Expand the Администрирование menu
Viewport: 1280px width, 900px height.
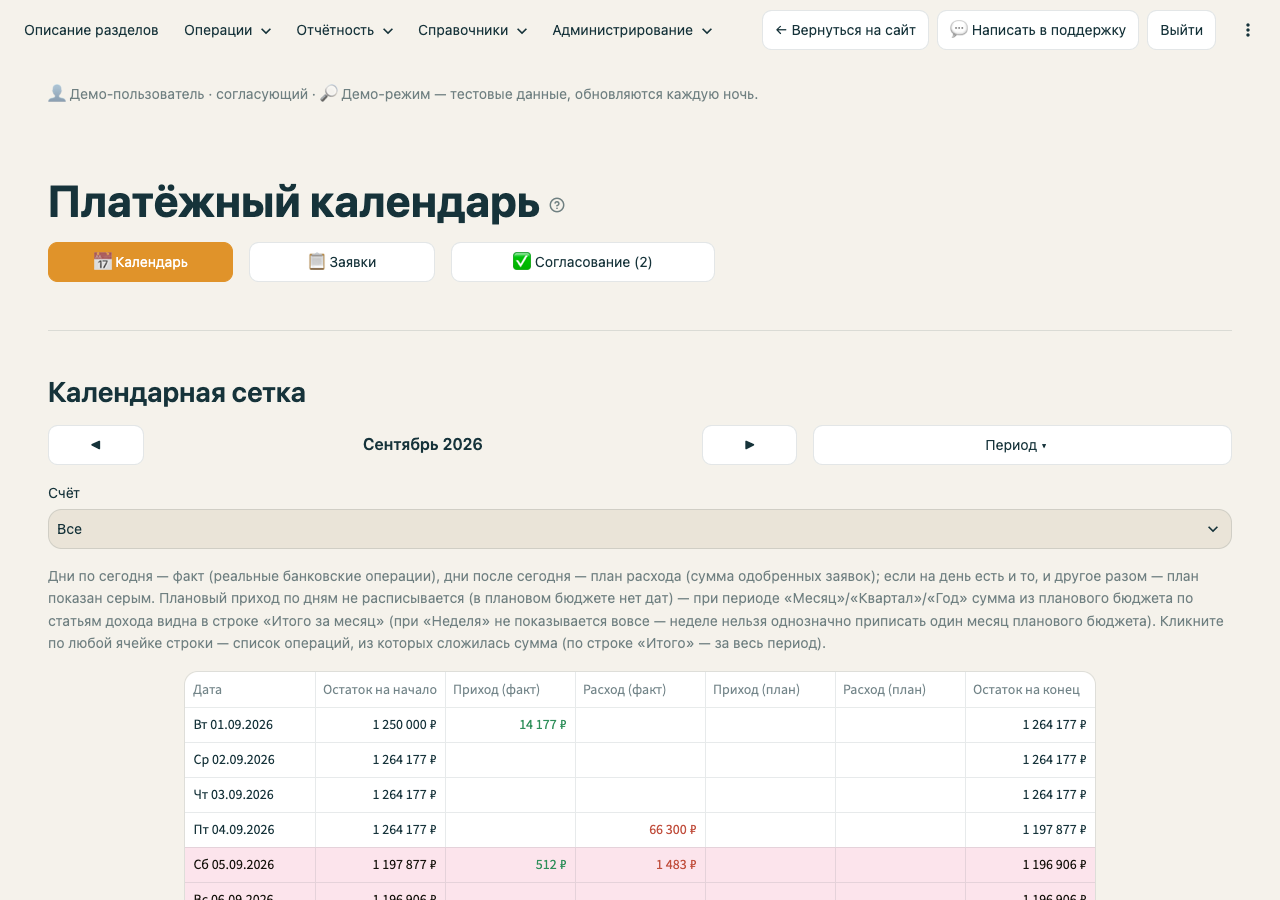[633, 30]
